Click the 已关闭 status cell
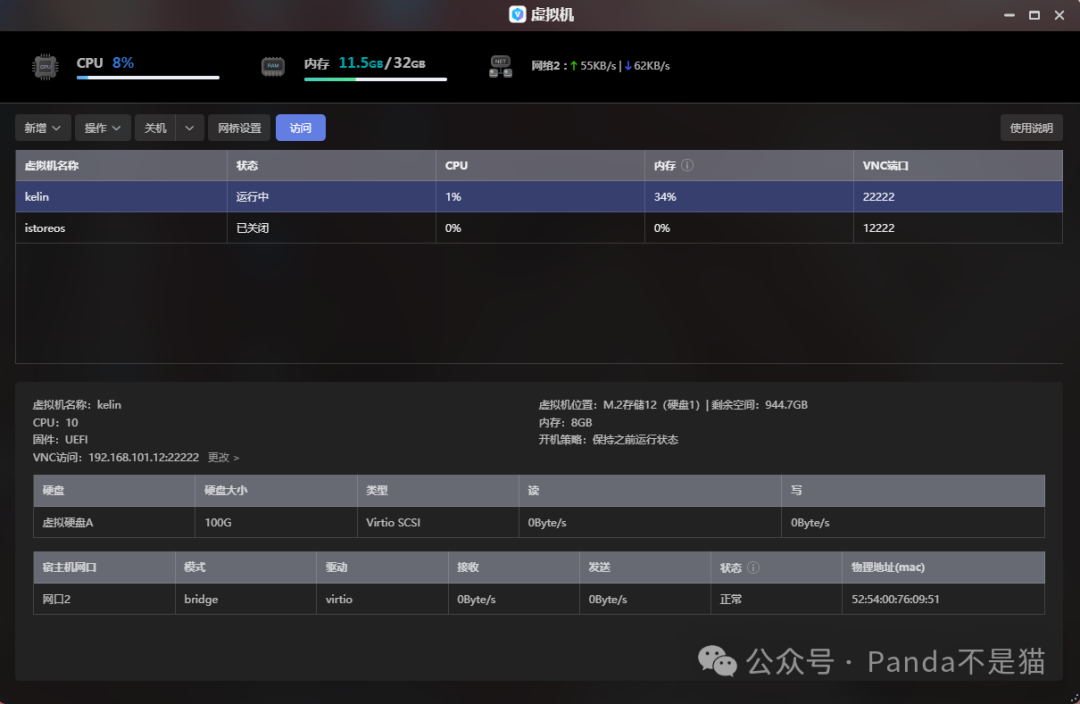The width and height of the screenshot is (1080, 704). click(331, 227)
